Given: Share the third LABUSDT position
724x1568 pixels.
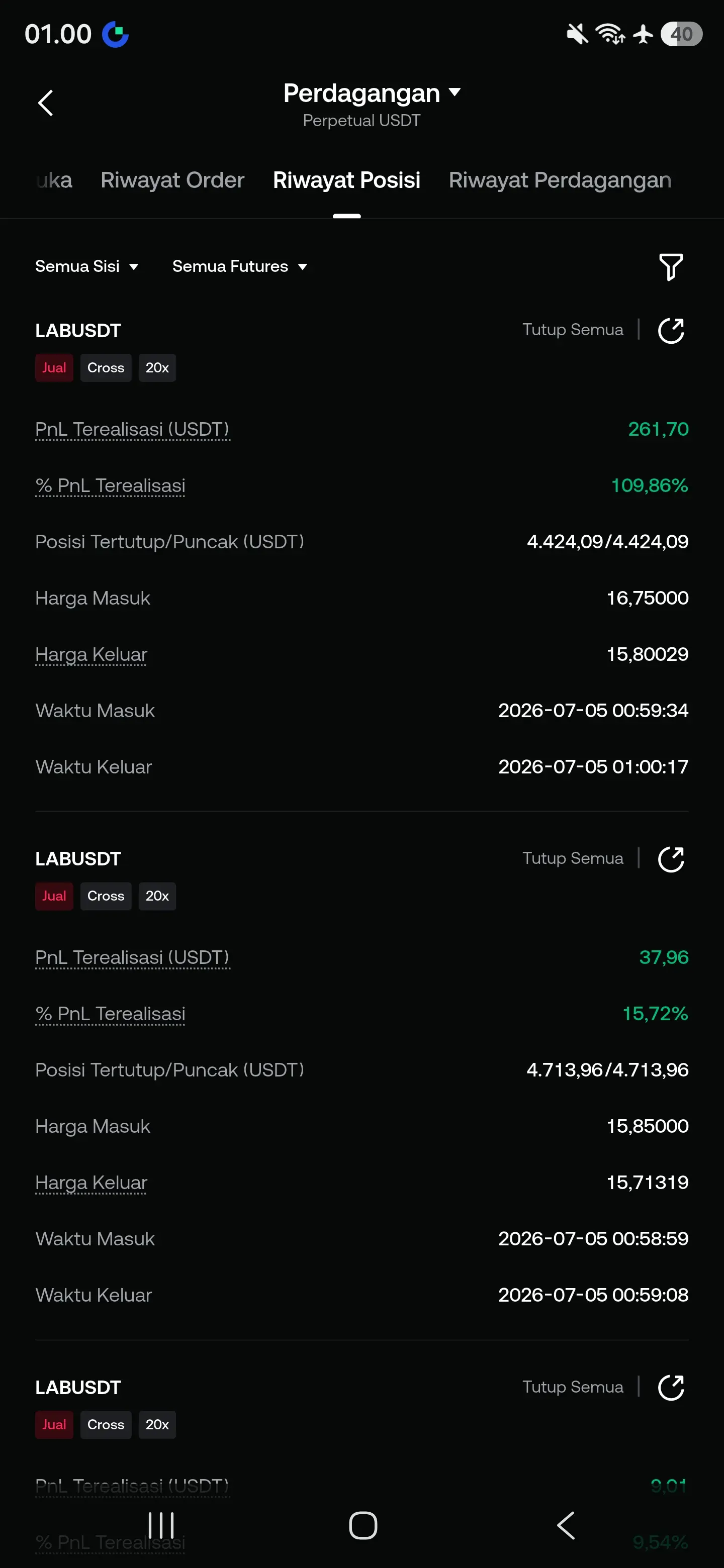Looking at the screenshot, I should click(671, 1387).
